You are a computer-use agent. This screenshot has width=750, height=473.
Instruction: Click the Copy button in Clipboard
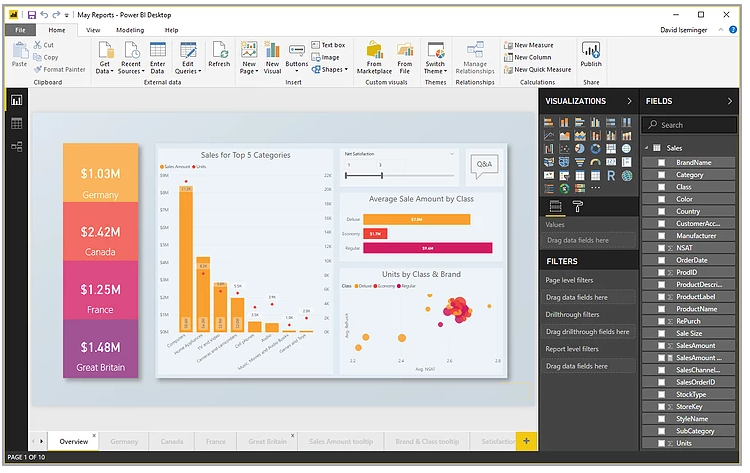46,57
